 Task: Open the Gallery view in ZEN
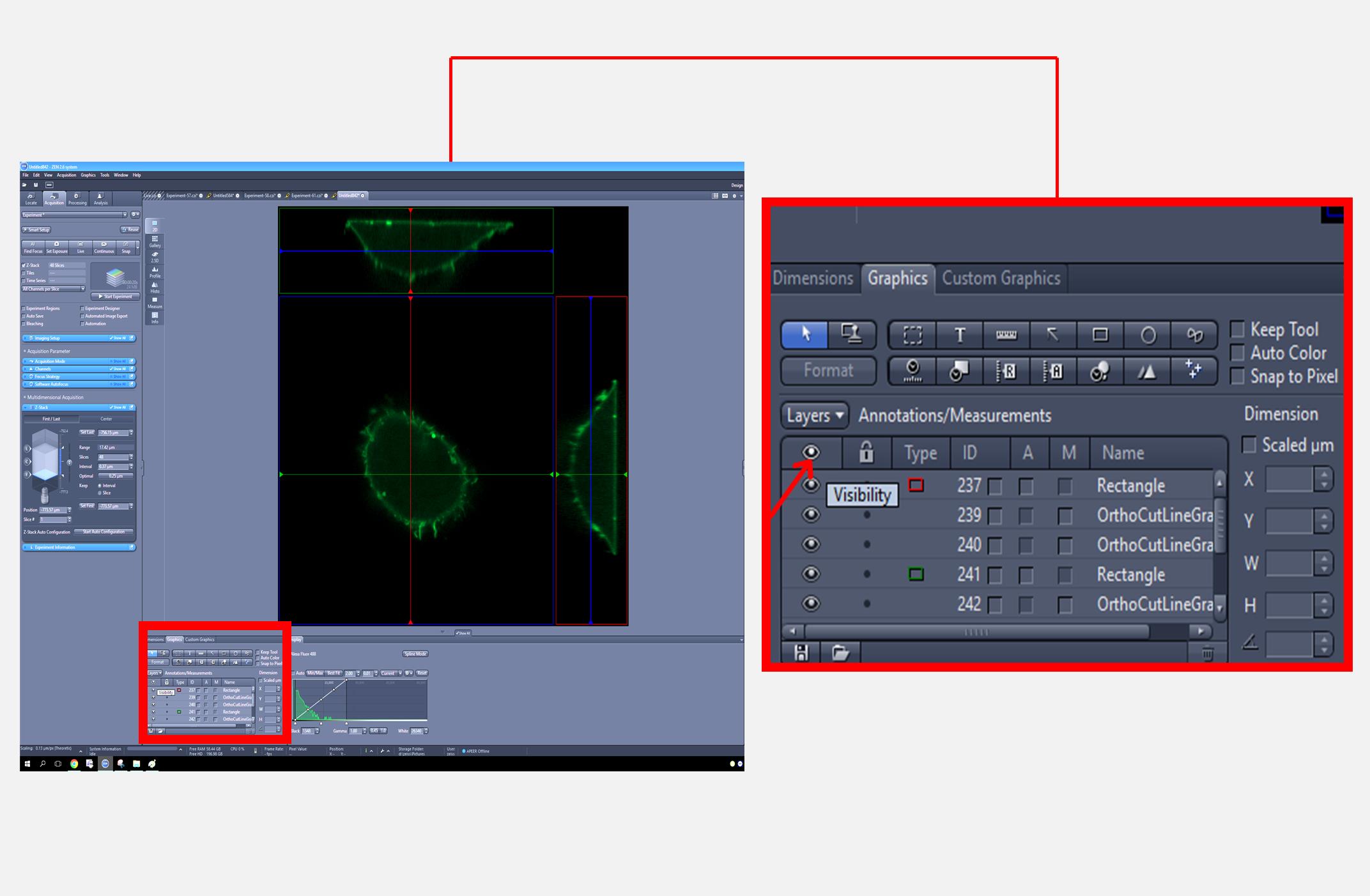155,241
